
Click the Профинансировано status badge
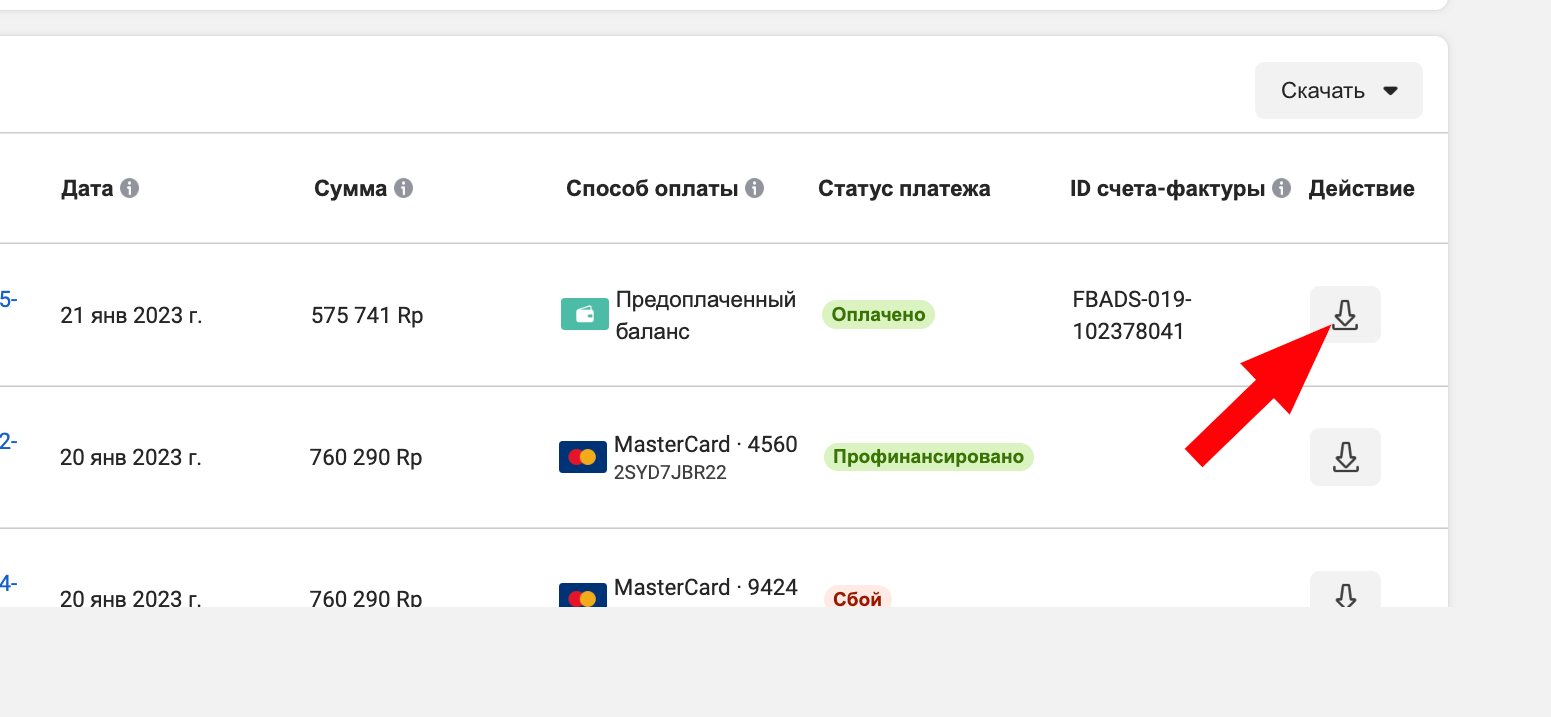point(928,457)
